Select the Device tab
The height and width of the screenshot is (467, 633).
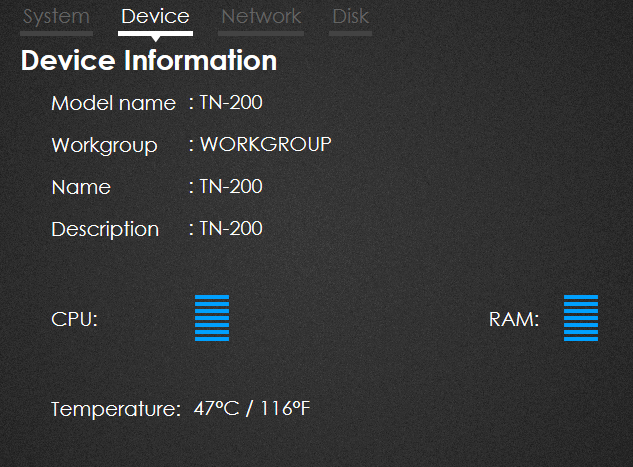point(155,17)
